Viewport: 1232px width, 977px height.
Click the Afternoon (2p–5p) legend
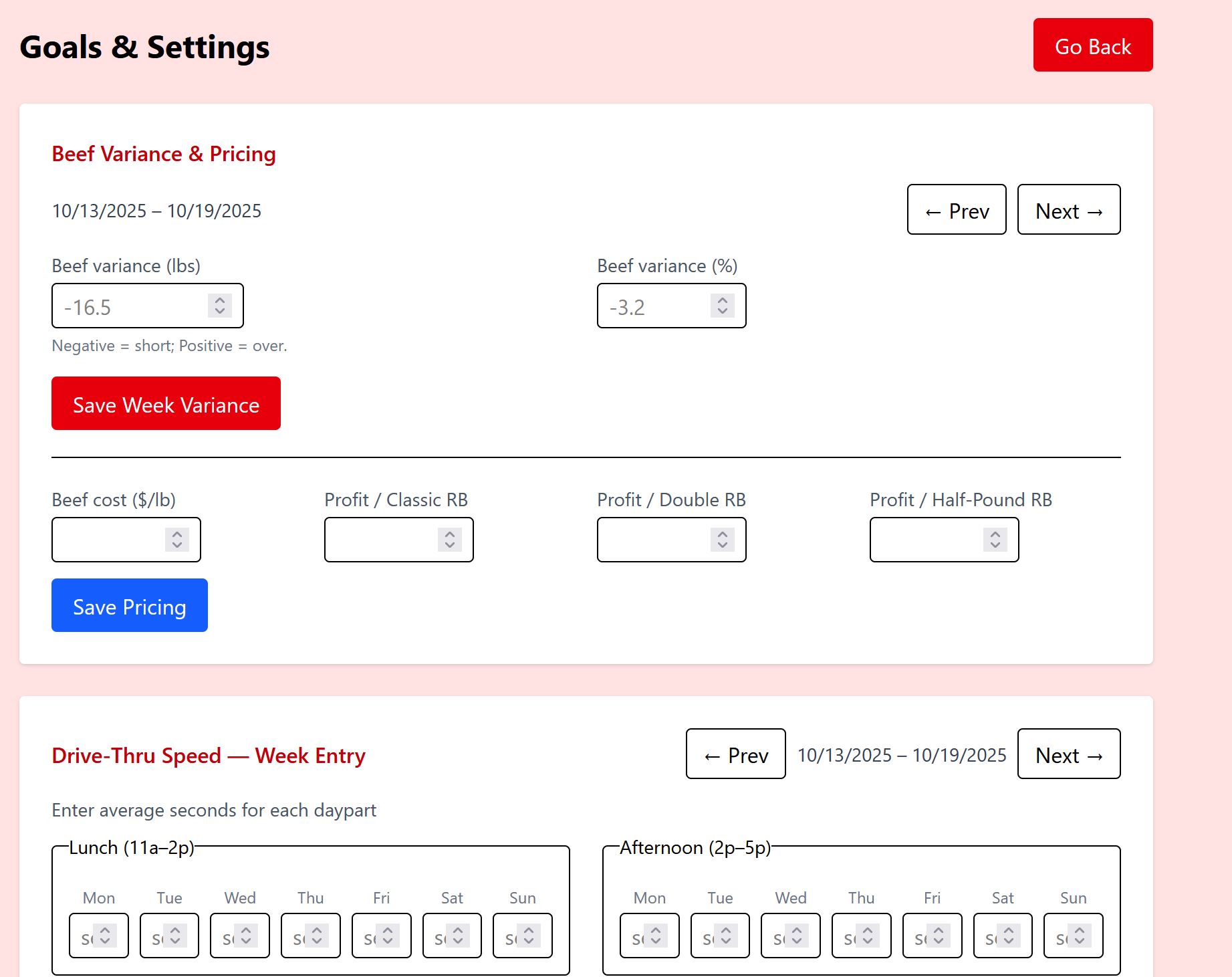point(695,847)
